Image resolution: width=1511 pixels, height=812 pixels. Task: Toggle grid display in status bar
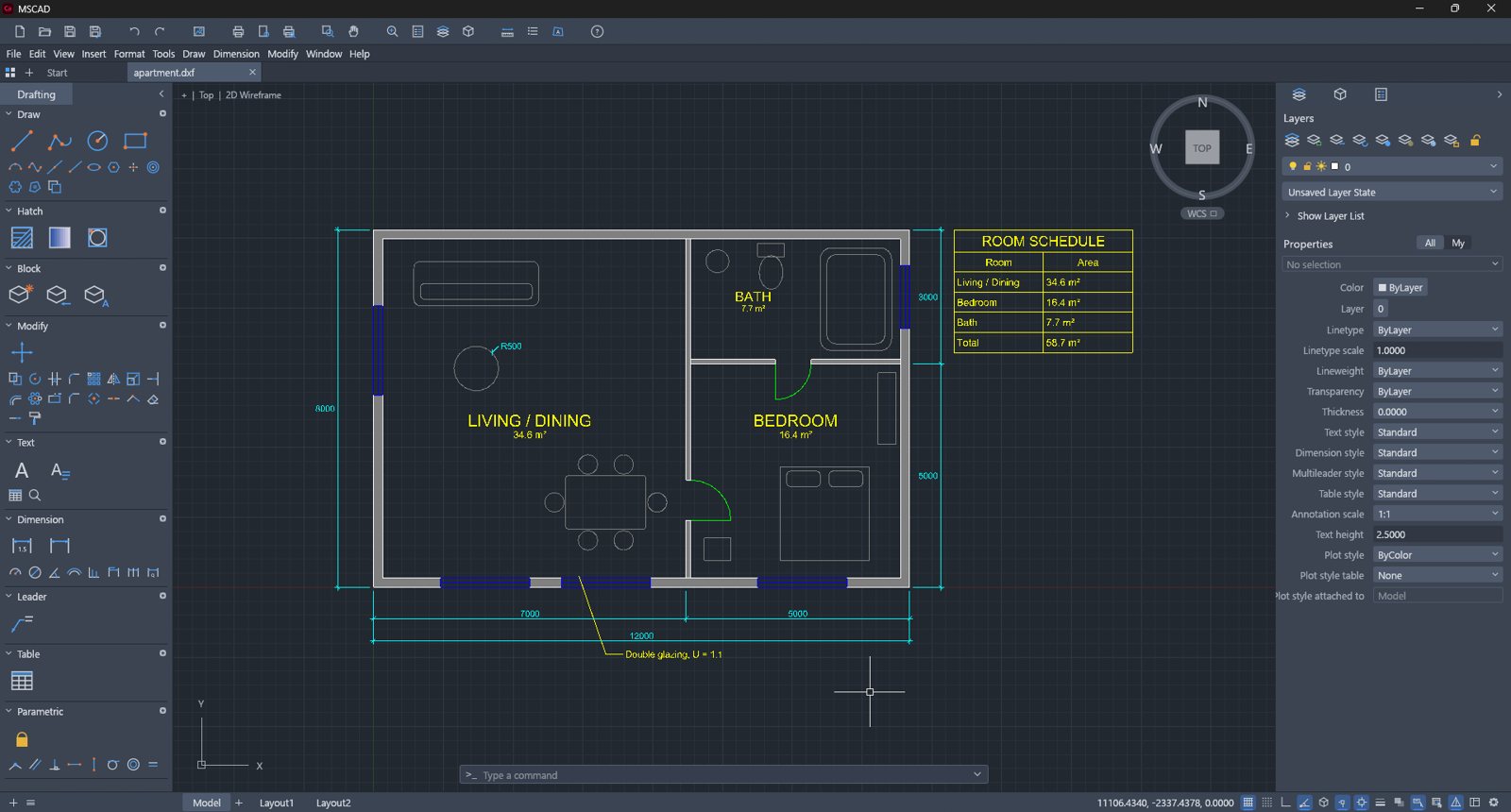(x=1248, y=803)
